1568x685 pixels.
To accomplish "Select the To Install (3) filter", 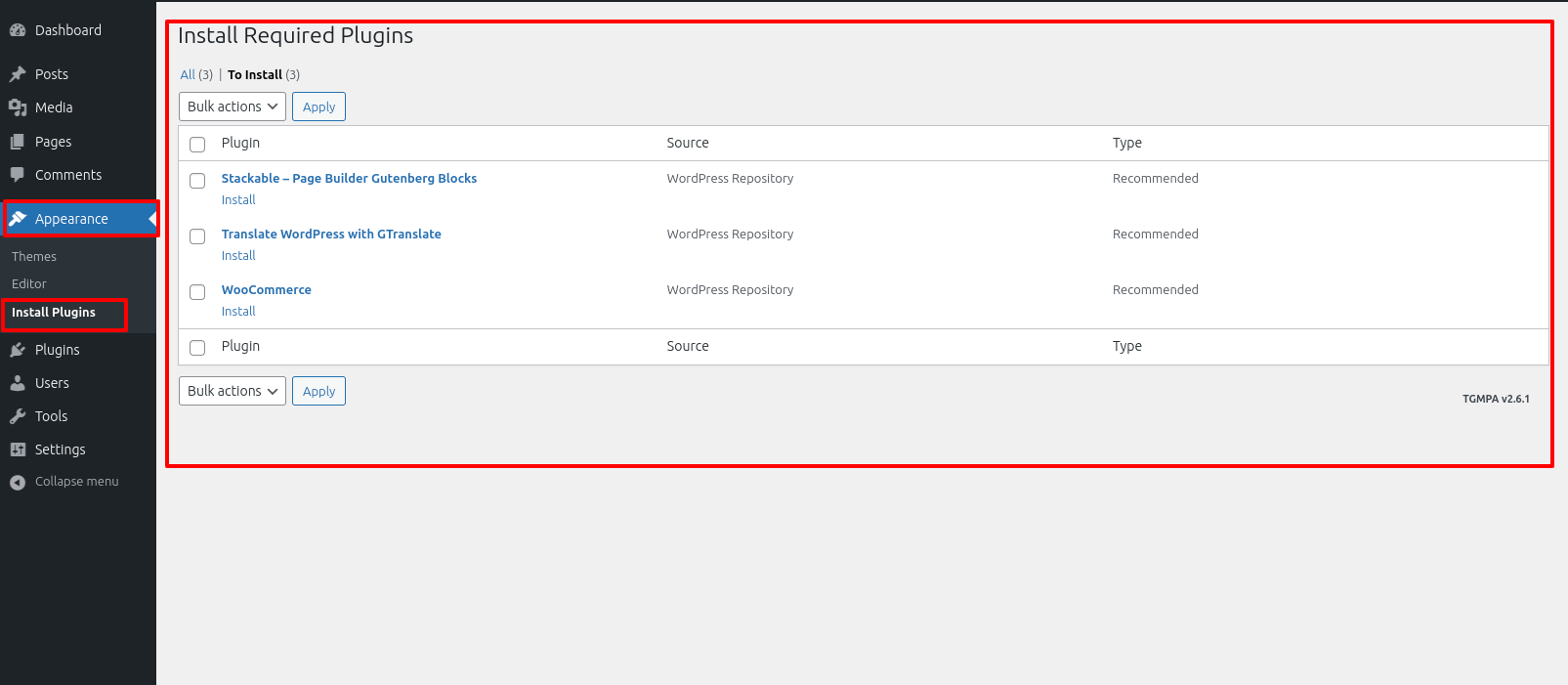I will coord(264,75).
